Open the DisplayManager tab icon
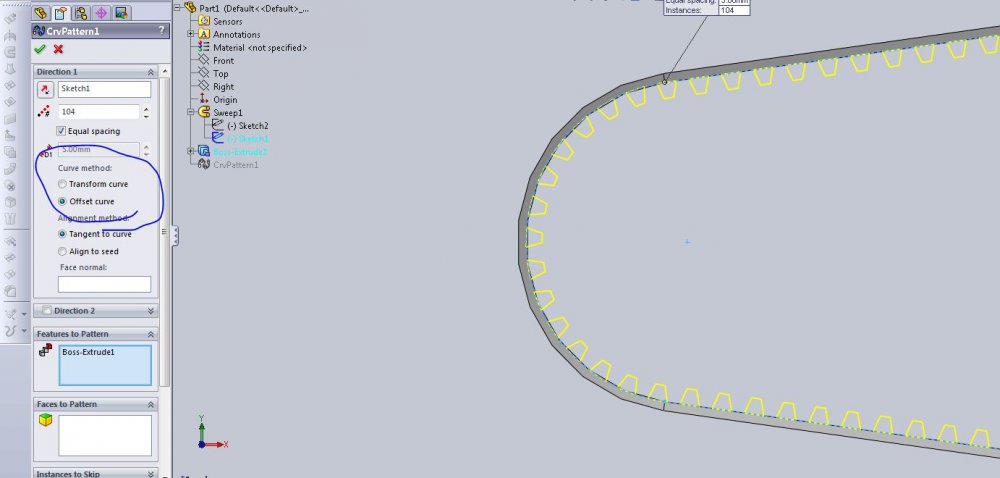The image size is (1000, 478). (121, 12)
